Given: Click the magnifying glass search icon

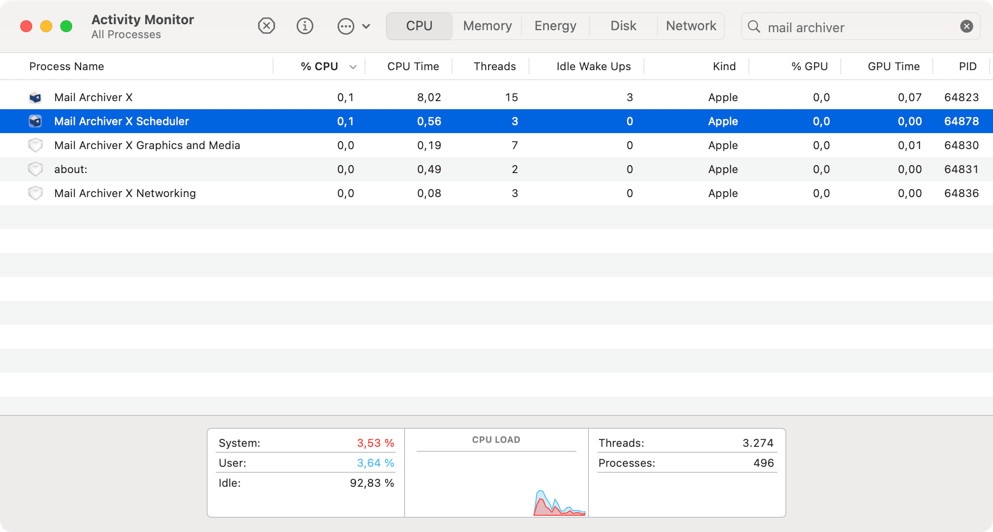Looking at the screenshot, I should (x=754, y=27).
